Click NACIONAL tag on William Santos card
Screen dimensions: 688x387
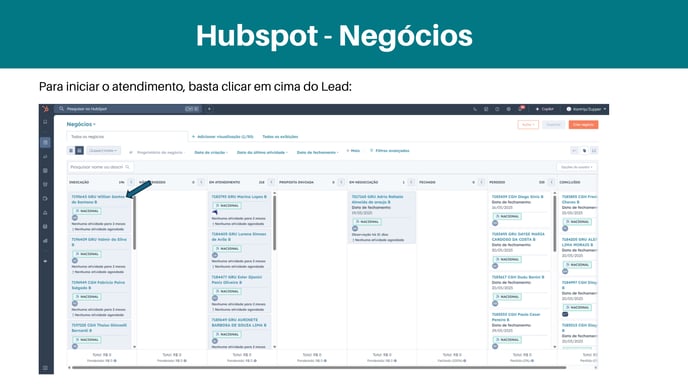[x=87, y=211]
